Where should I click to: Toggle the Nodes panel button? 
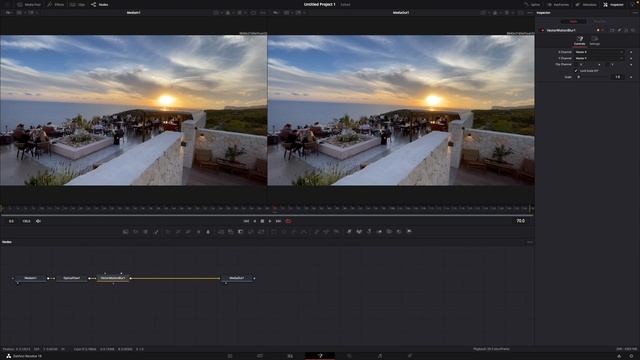point(100,4)
